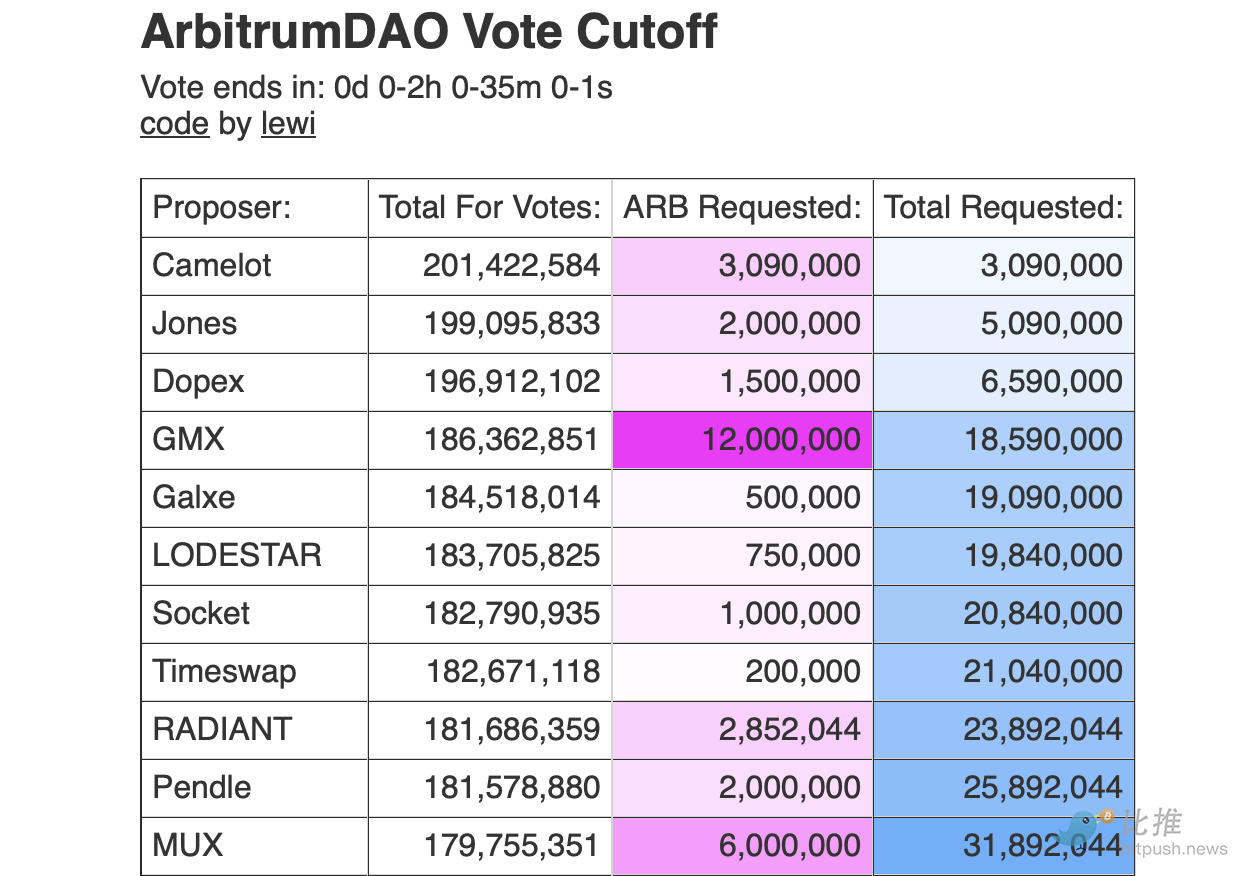Click Jones's 199,095,833 votes cell
The height and width of the screenshot is (876, 1248).
(x=511, y=324)
